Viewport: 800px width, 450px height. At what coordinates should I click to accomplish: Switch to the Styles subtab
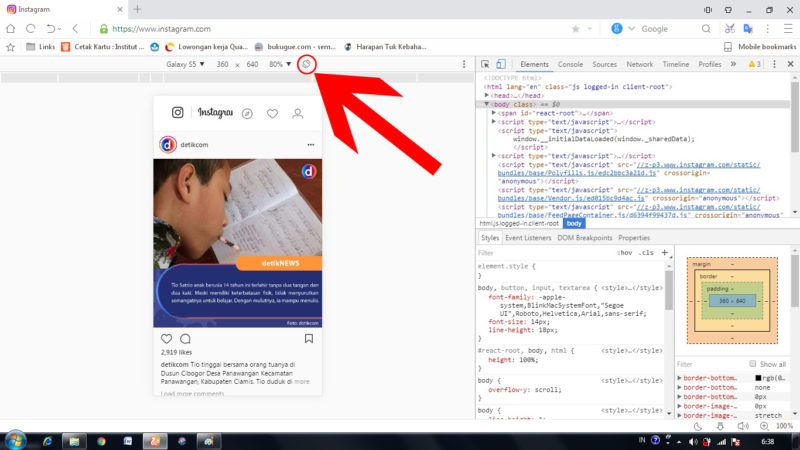[490, 238]
